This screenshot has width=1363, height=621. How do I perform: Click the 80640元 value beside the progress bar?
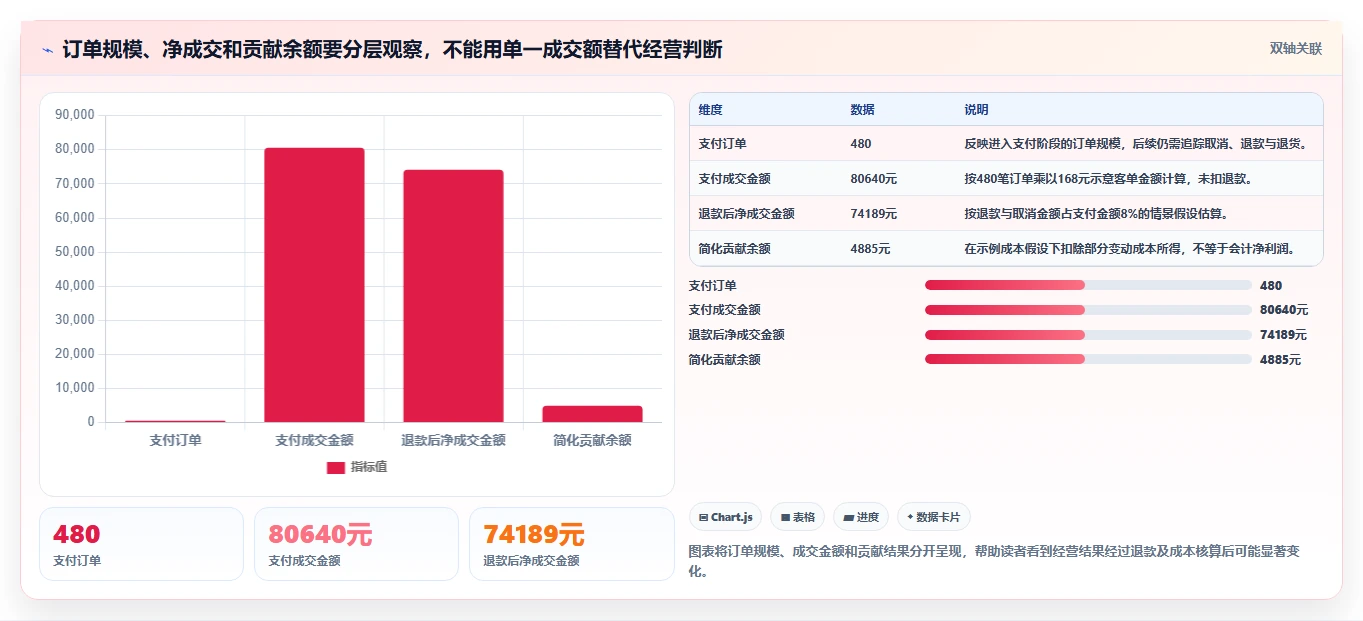[1284, 310]
